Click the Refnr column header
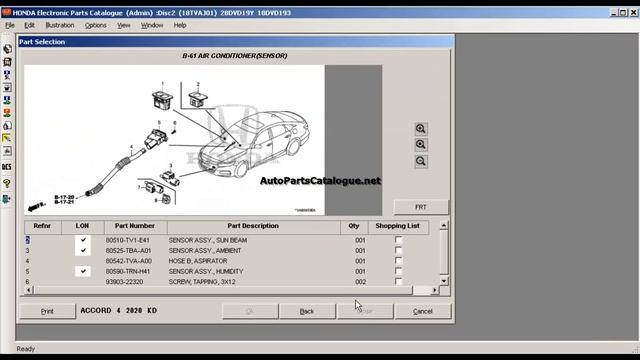Viewport: 640px width, 360px height. pyautogui.click(x=42, y=226)
